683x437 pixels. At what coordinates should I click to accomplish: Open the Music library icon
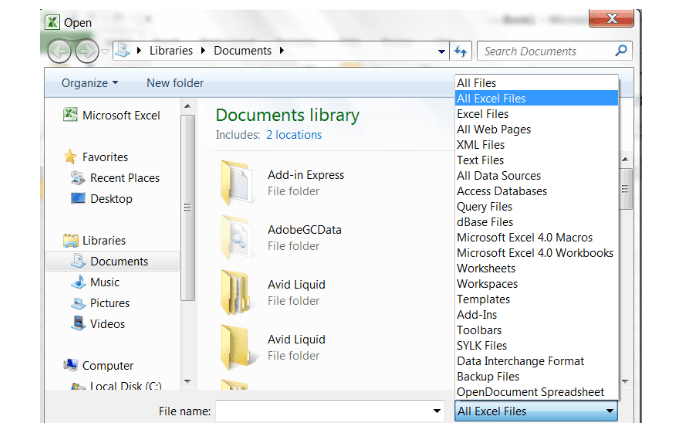tap(78, 282)
